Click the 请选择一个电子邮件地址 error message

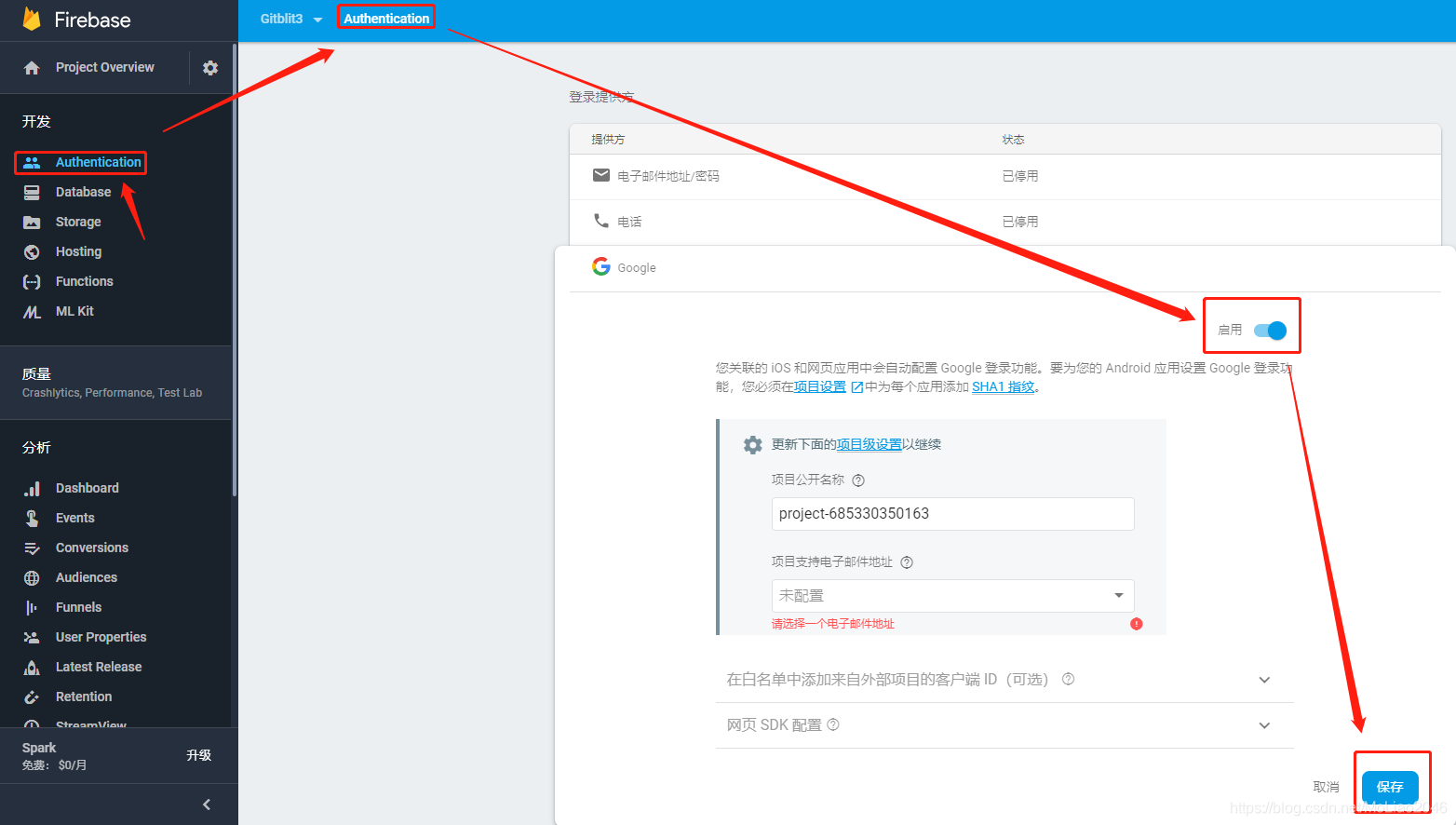coord(832,624)
